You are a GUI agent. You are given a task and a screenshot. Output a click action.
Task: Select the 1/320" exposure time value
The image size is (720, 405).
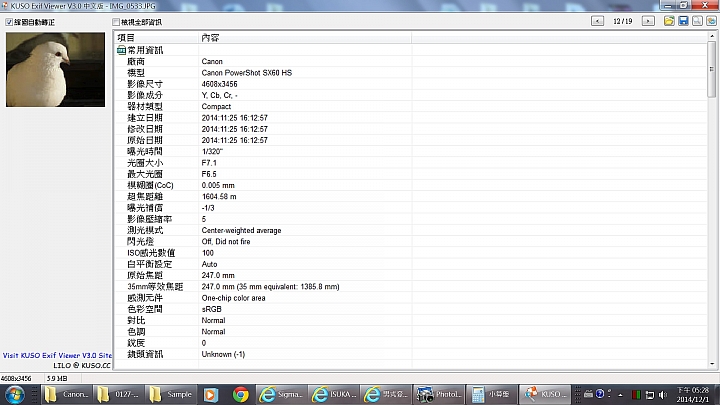212,152
